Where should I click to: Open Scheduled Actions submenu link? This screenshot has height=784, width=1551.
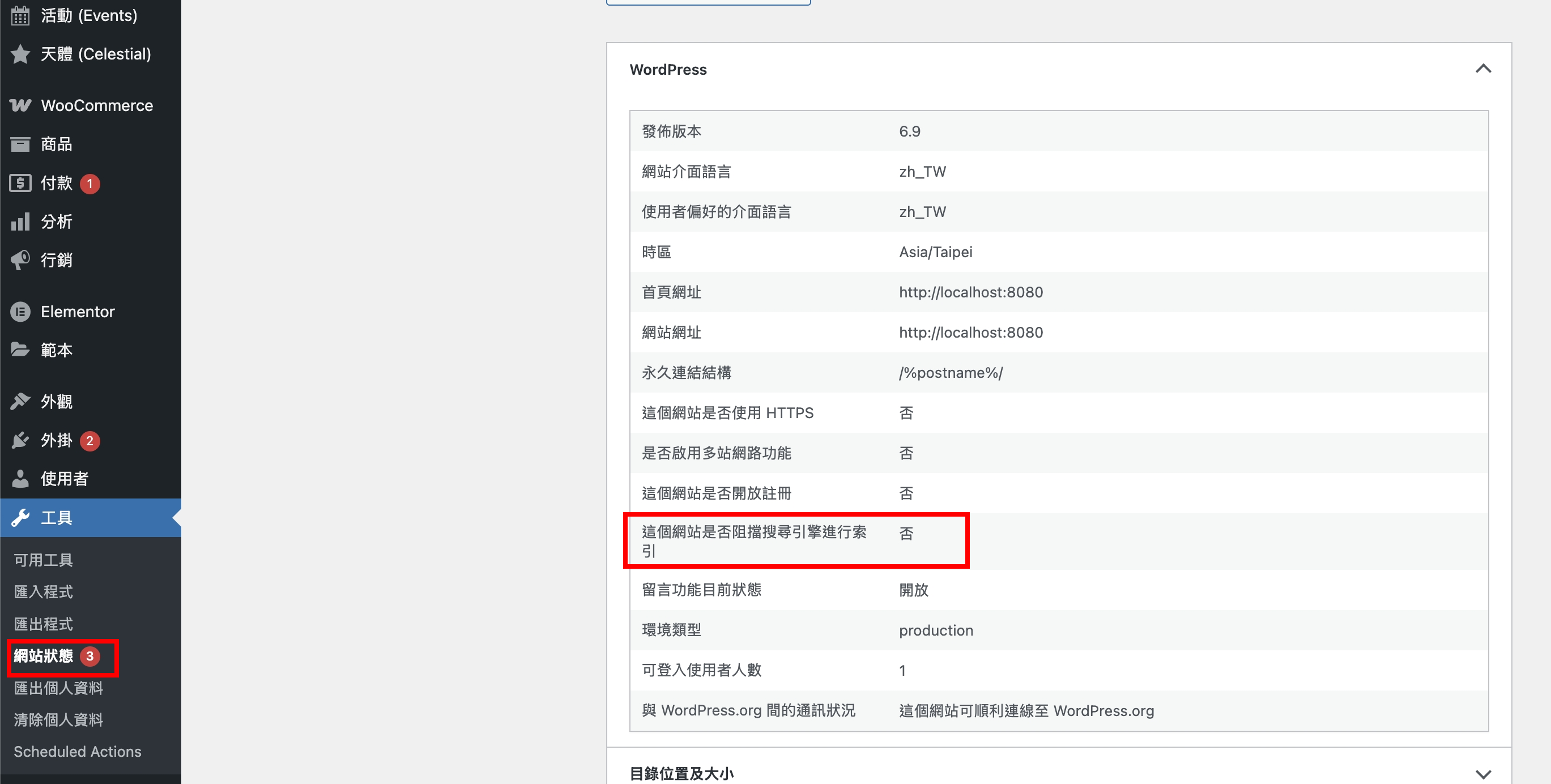[77, 752]
